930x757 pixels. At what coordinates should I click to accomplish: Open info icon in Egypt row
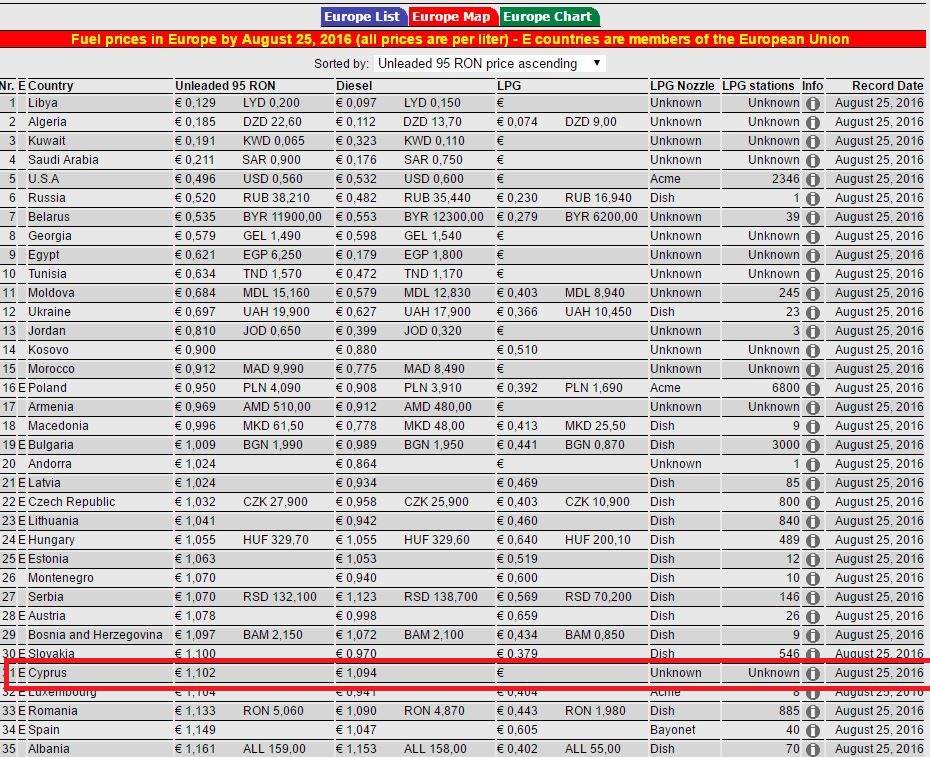click(x=813, y=255)
